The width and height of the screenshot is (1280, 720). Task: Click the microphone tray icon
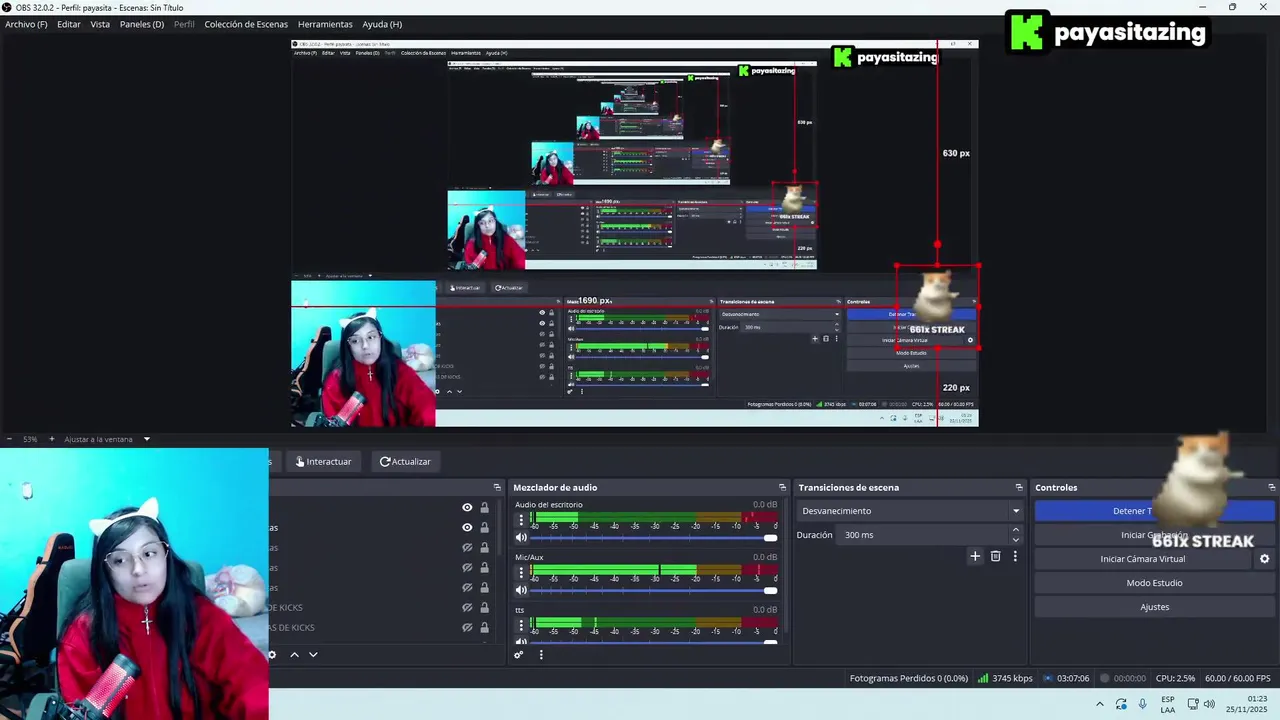1143,705
